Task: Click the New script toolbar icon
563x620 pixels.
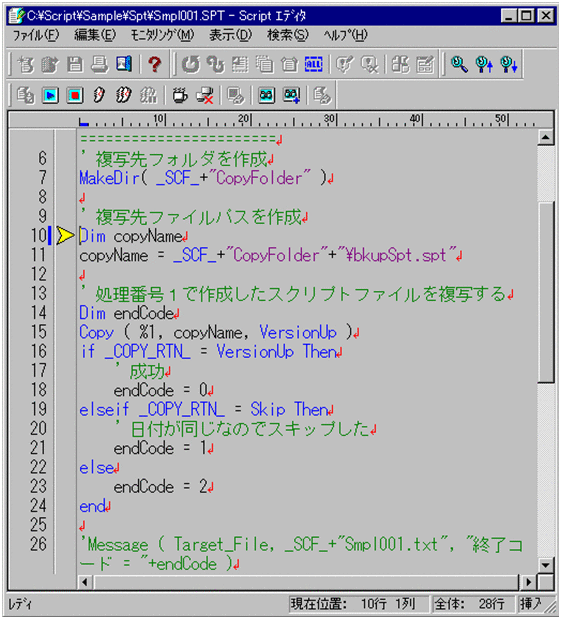Action: click(x=26, y=64)
